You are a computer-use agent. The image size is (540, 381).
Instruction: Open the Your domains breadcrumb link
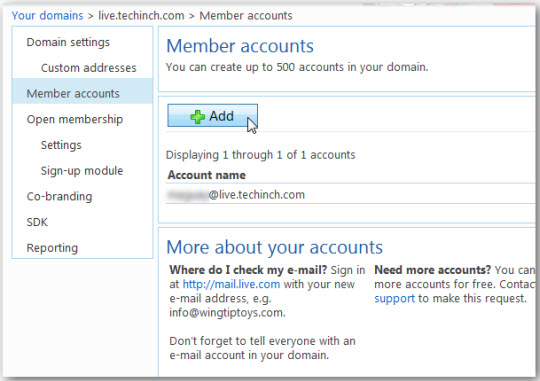point(48,16)
